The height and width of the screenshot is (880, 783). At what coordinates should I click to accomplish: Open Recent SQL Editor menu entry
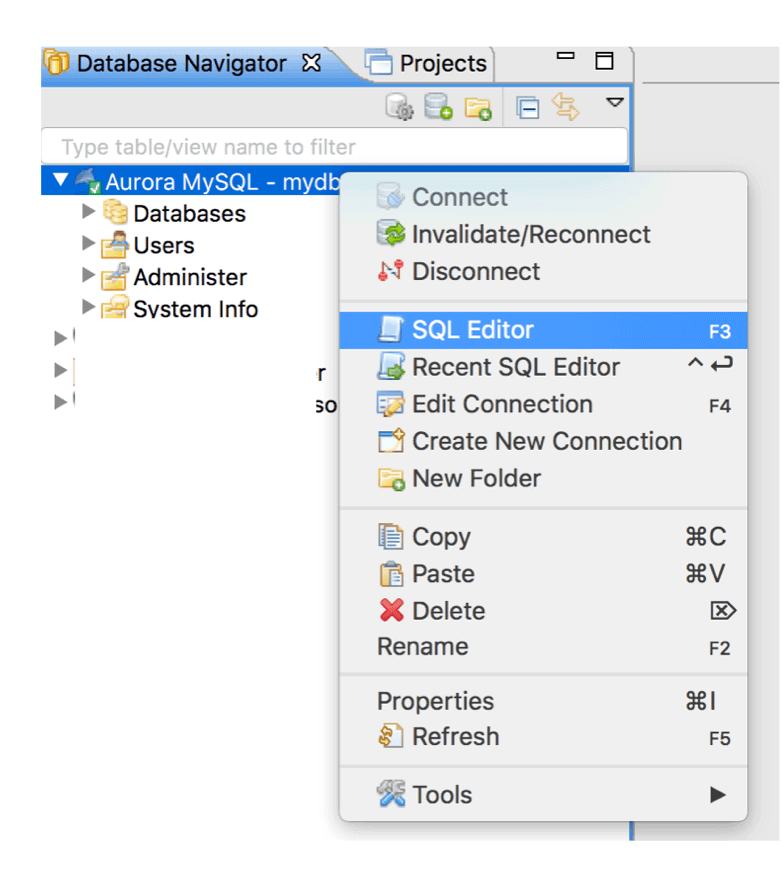click(x=543, y=367)
